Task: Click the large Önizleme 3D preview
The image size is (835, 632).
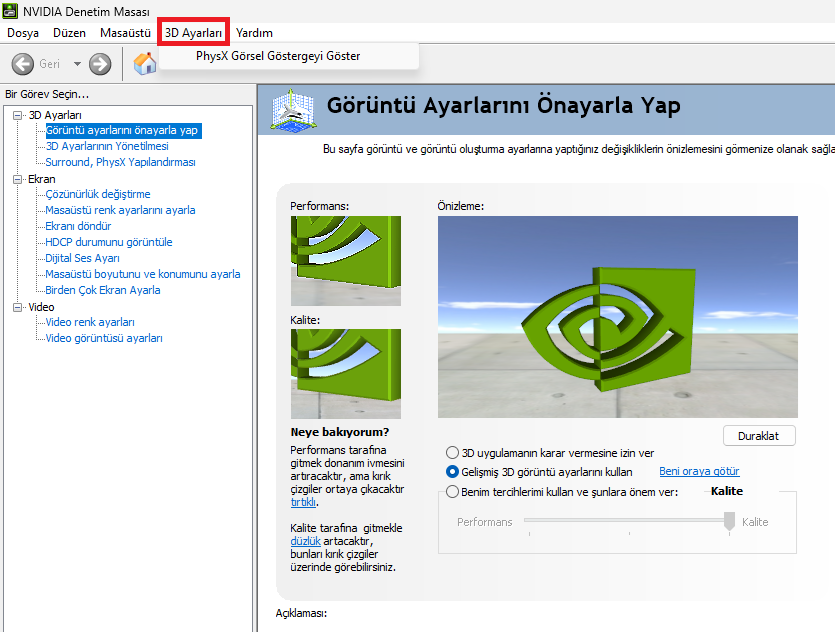Action: tap(618, 317)
